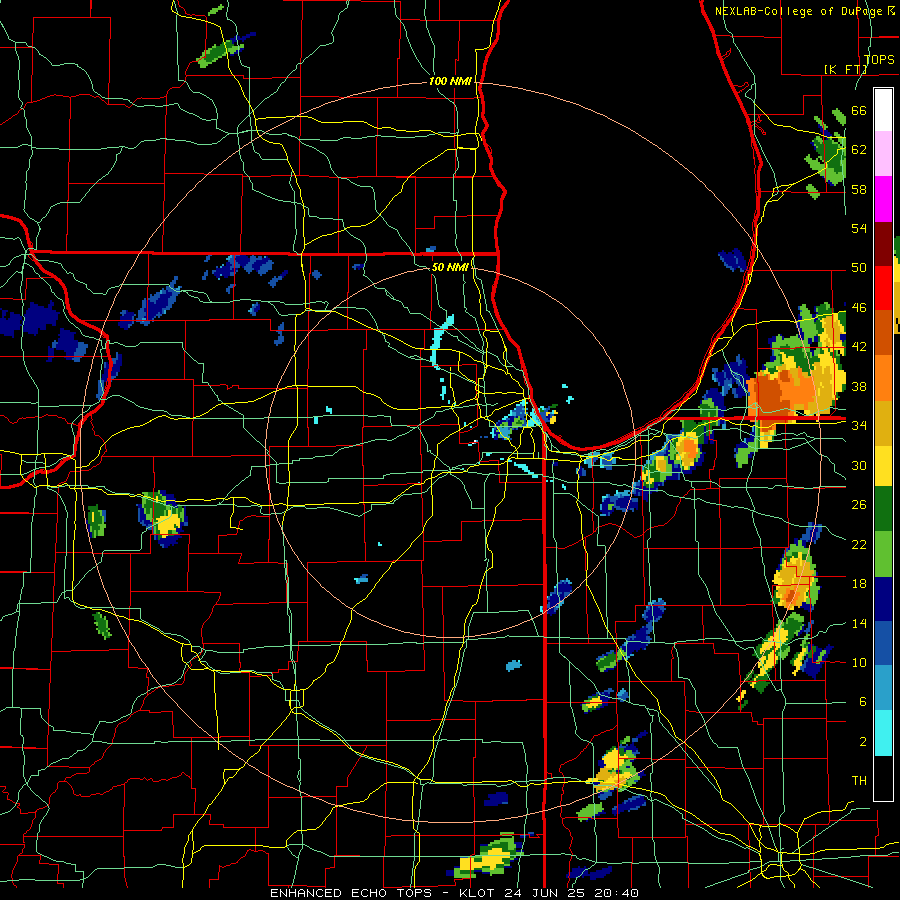Click the light green swatch near 22

[883, 554]
